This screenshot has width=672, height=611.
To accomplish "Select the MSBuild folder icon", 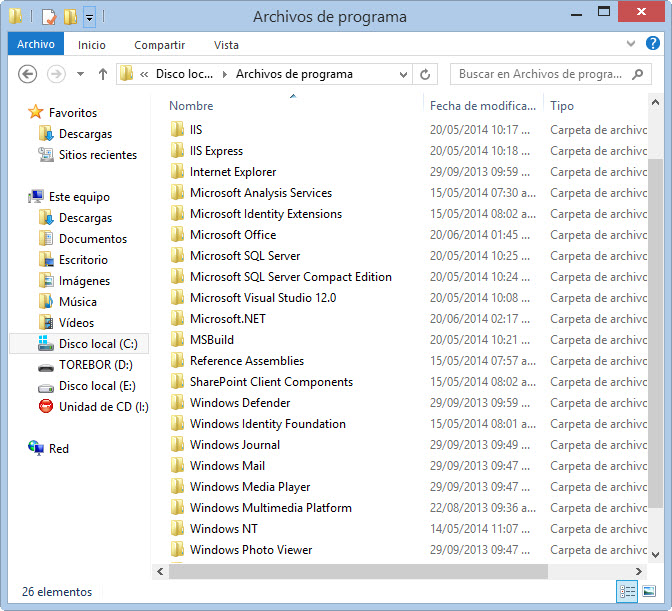I will click(x=177, y=339).
